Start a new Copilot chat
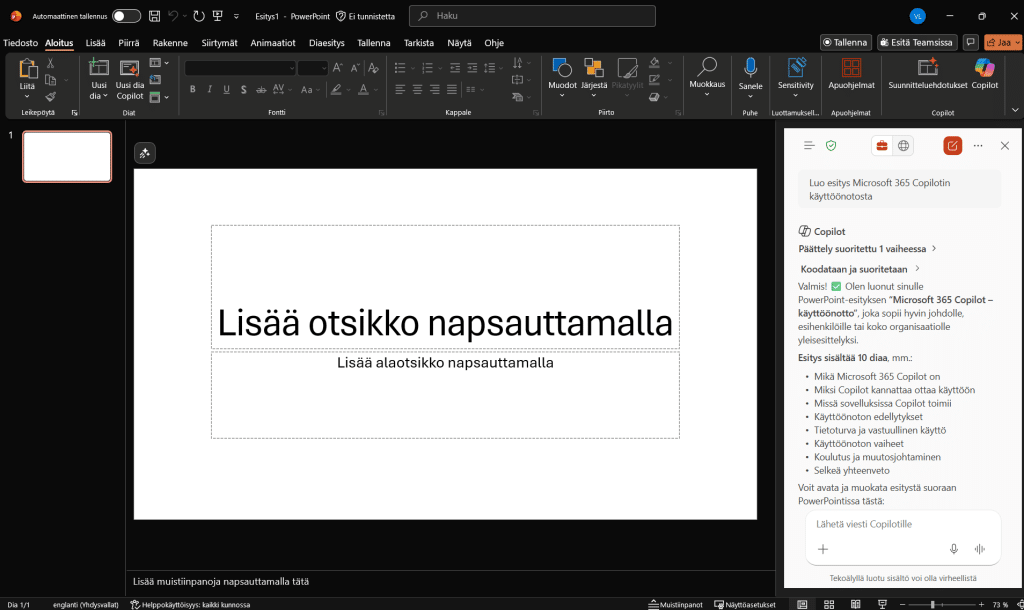The image size is (1024, 610). (952, 146)
